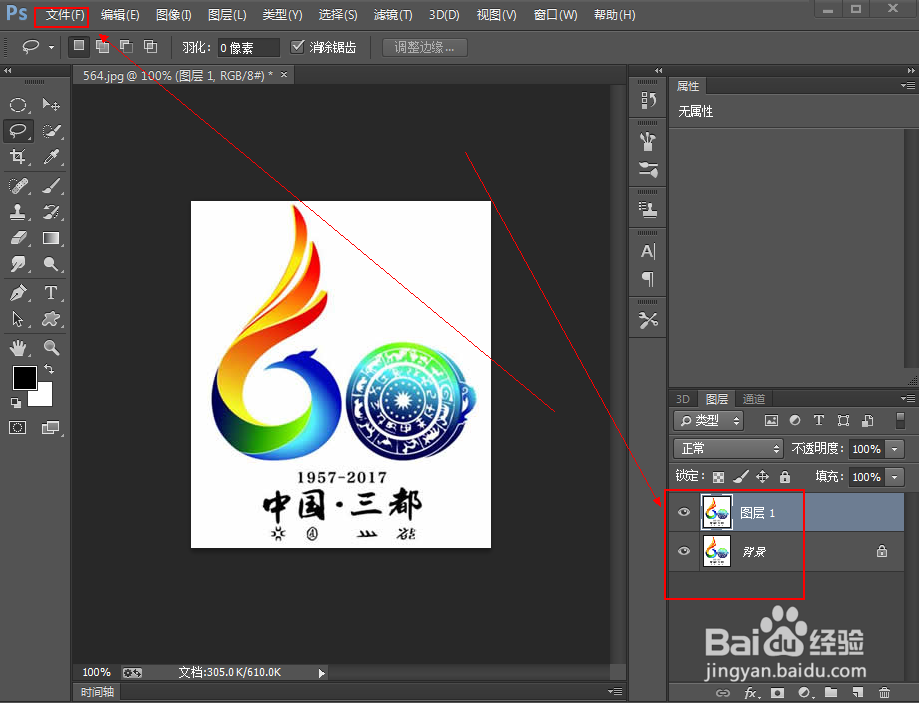Select the Clone Stamp tool
Viewport: 919px width, 703px height.
(x=18, y=212)
